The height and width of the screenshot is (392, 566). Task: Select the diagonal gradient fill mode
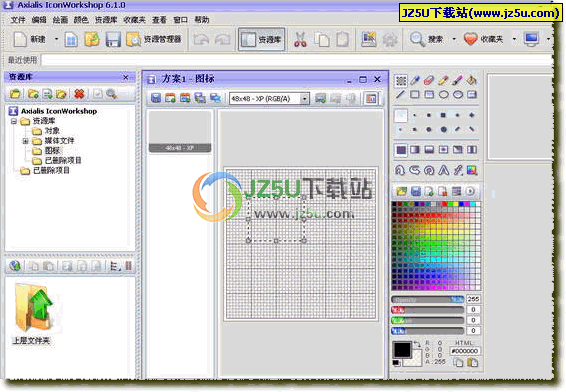tap(458, 150)
